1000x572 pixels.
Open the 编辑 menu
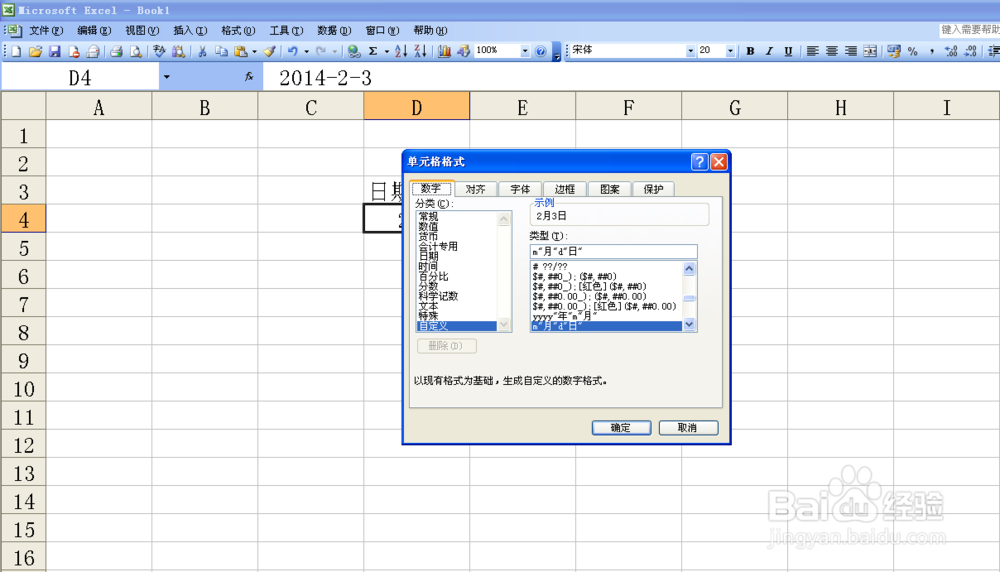[94, 31]
